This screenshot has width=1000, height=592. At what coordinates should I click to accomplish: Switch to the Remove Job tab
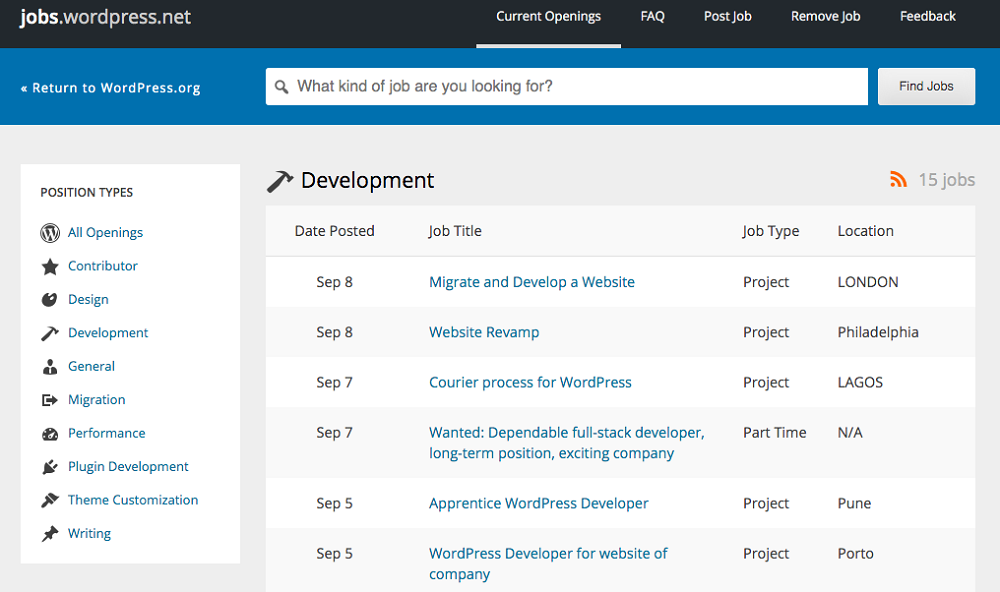click(x=825, y=17)
